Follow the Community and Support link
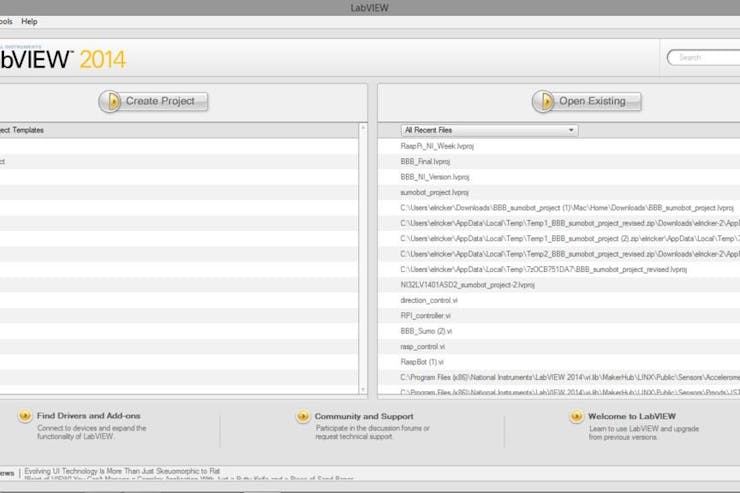 point(364,417)
